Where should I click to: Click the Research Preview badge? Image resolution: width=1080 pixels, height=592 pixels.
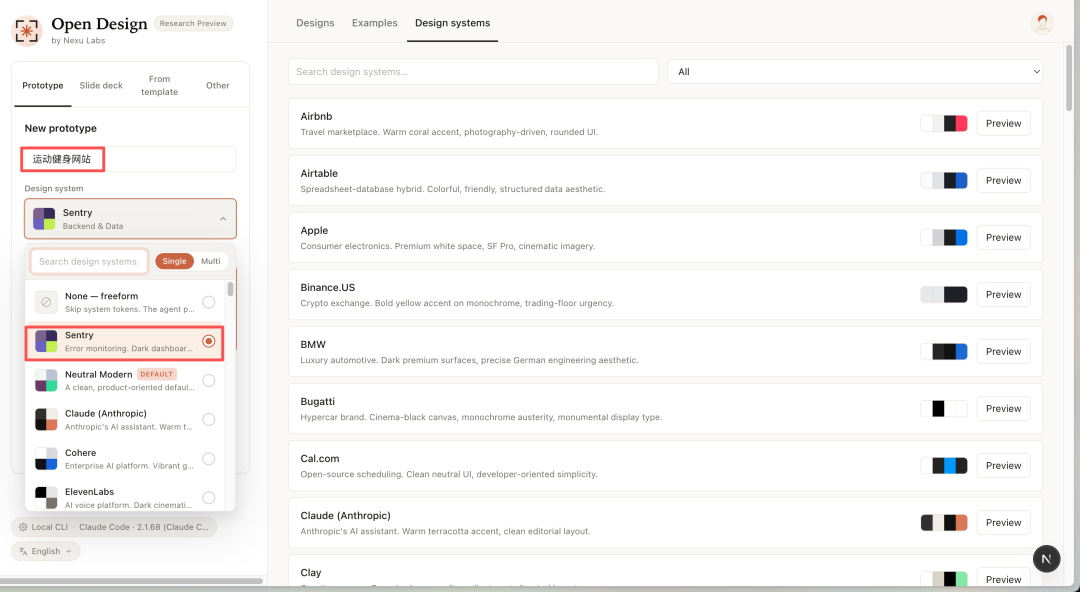(193, 23)
